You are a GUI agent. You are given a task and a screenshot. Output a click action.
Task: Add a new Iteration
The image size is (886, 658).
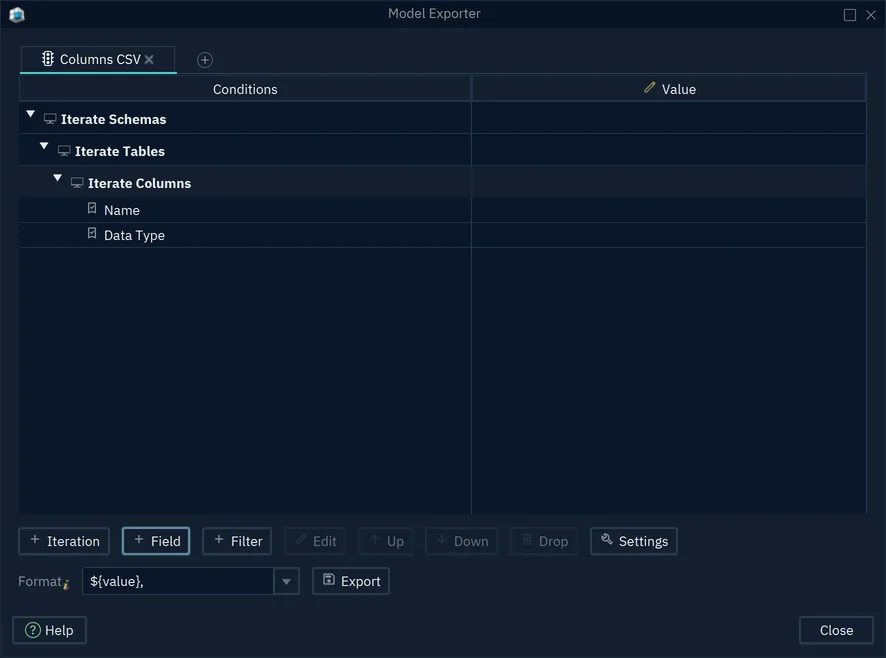(x=64, y=541)
